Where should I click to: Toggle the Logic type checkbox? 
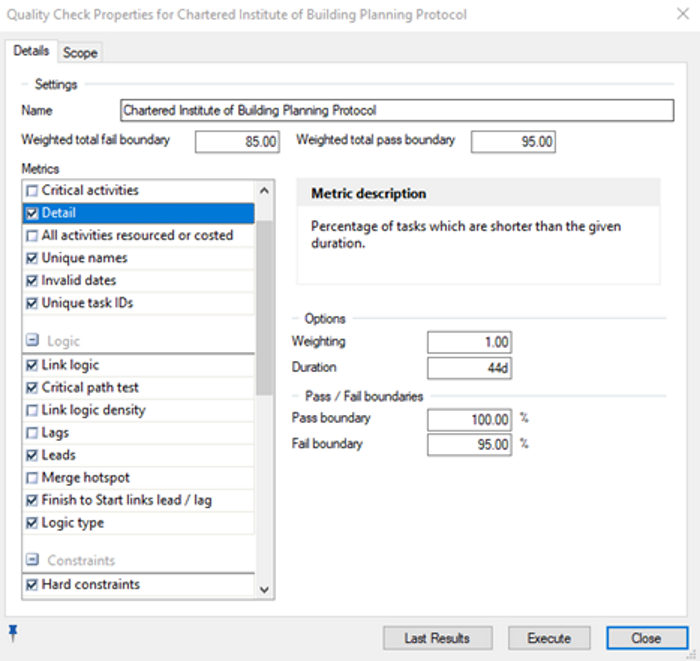click(x=32, y=523)
